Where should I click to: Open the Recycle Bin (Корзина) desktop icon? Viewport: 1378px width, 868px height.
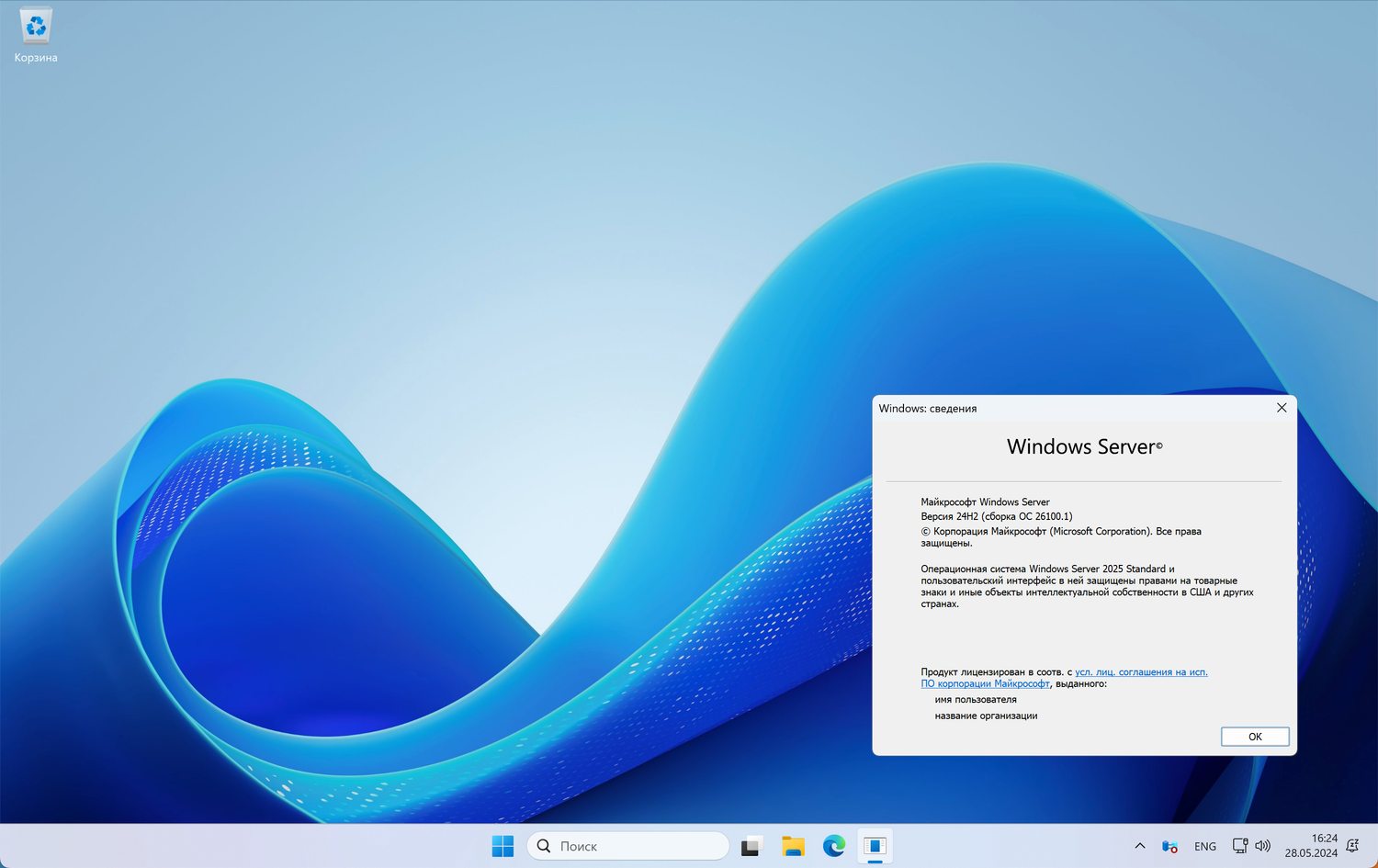coord(36,37)
